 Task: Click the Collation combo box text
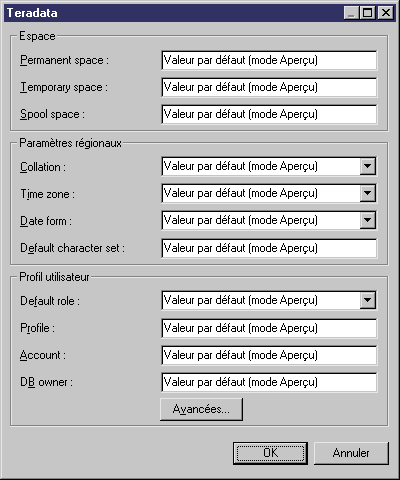pyautogui.click(x=261, y=166)
